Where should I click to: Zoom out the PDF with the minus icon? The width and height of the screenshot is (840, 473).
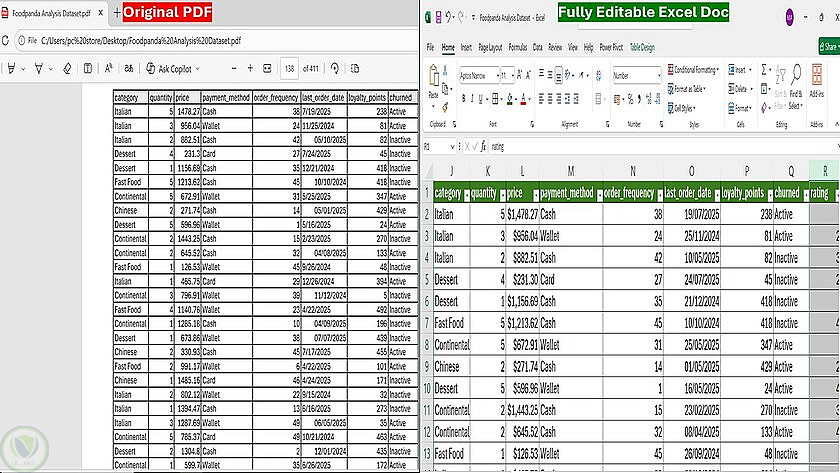(x=234, y=69)
